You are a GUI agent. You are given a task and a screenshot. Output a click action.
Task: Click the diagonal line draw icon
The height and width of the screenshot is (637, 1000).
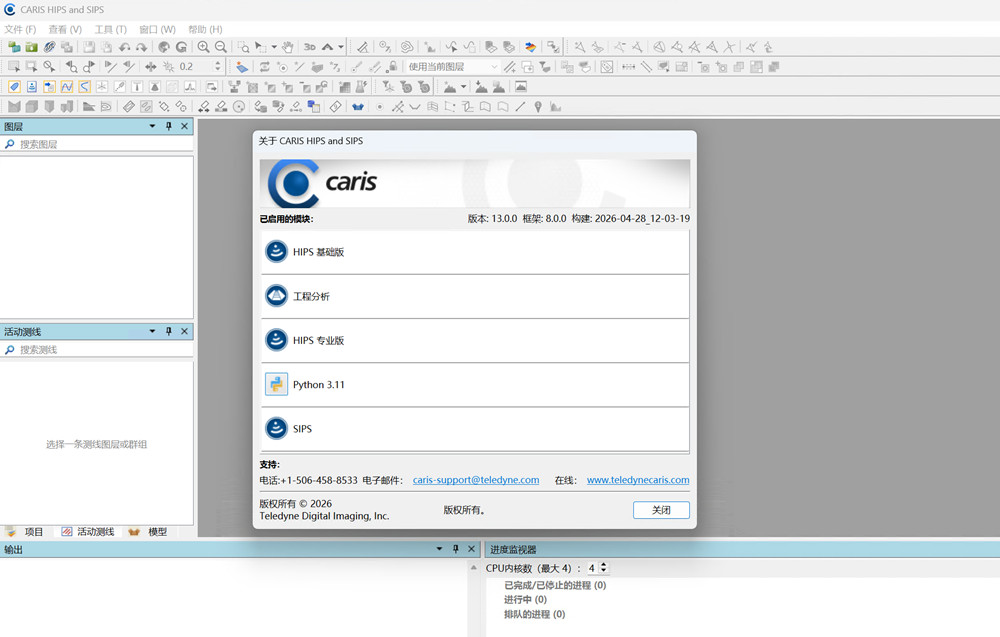pyautogui.click(x=520, y=106)
